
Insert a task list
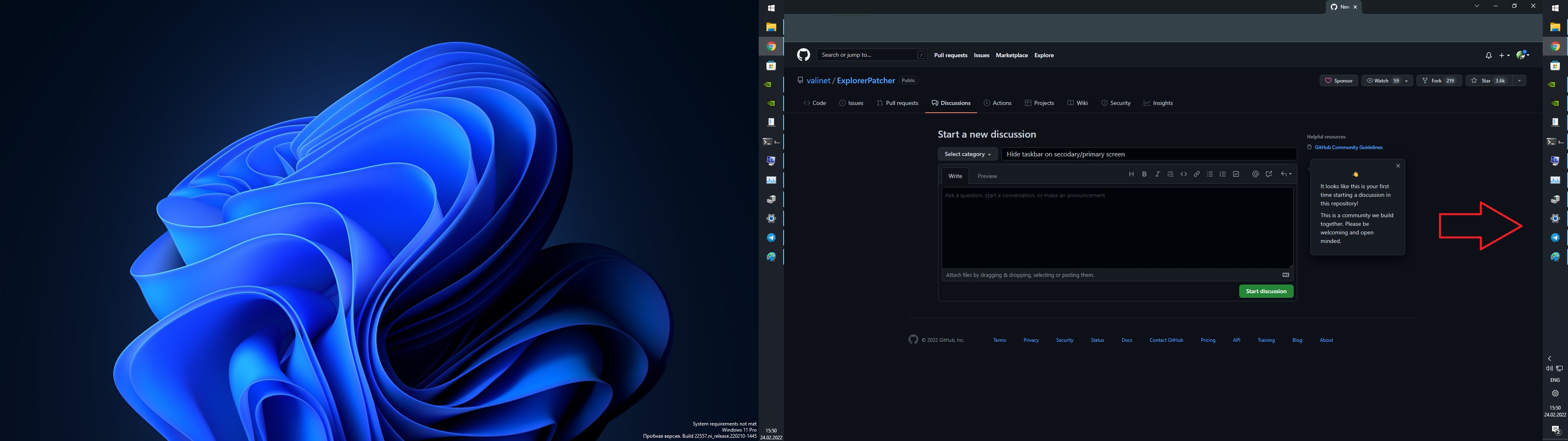pyautogui.click(x=1236, y=174)
